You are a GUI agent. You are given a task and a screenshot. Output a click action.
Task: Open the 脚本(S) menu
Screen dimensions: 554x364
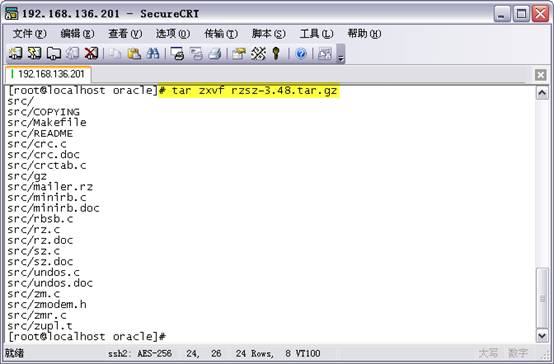tap(269, 34)
